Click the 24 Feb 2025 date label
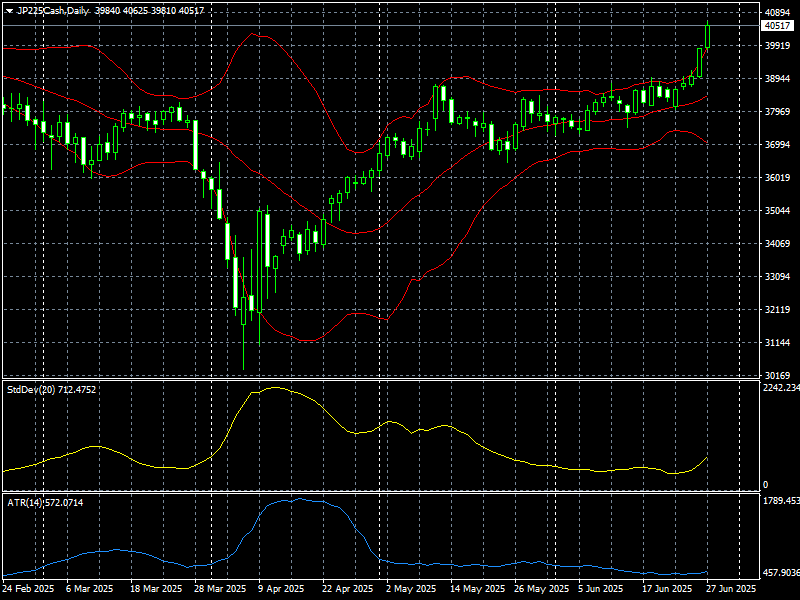 click(30, 587)
